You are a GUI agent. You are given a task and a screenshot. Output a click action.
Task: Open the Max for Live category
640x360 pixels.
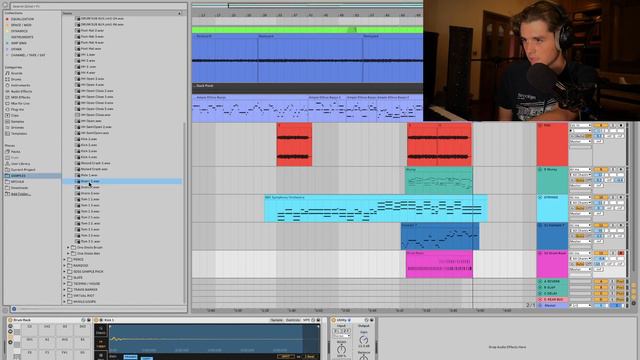(20, 103)
